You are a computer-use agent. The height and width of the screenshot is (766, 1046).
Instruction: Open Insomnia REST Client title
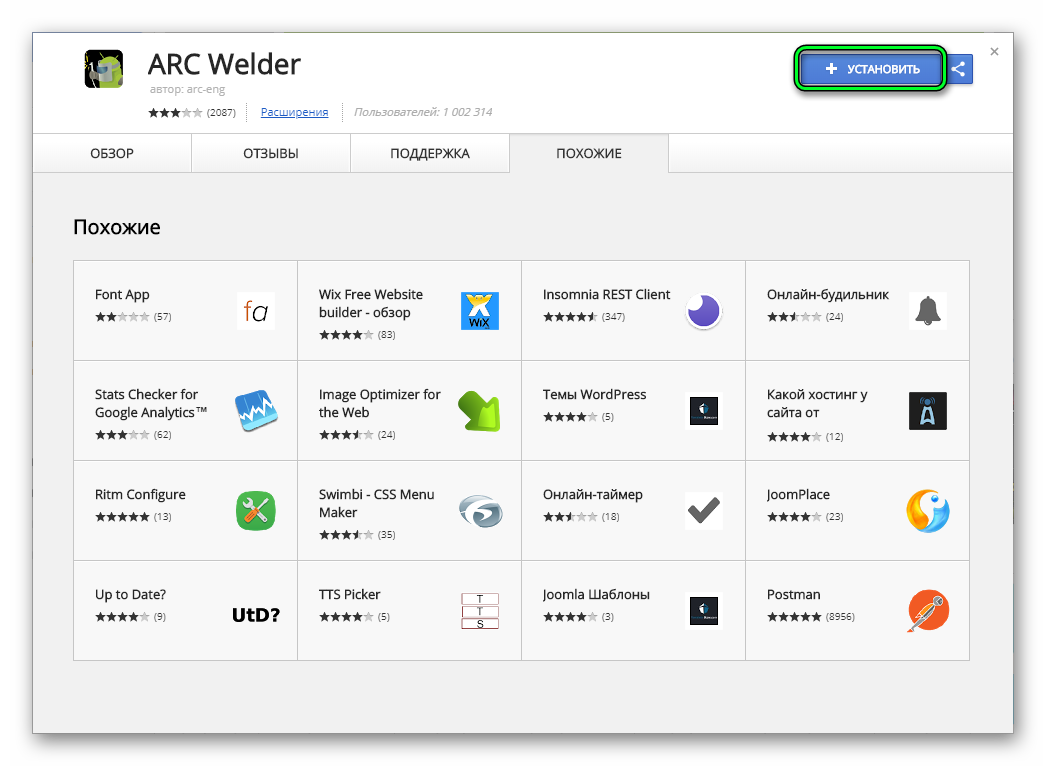coord(606,294)
